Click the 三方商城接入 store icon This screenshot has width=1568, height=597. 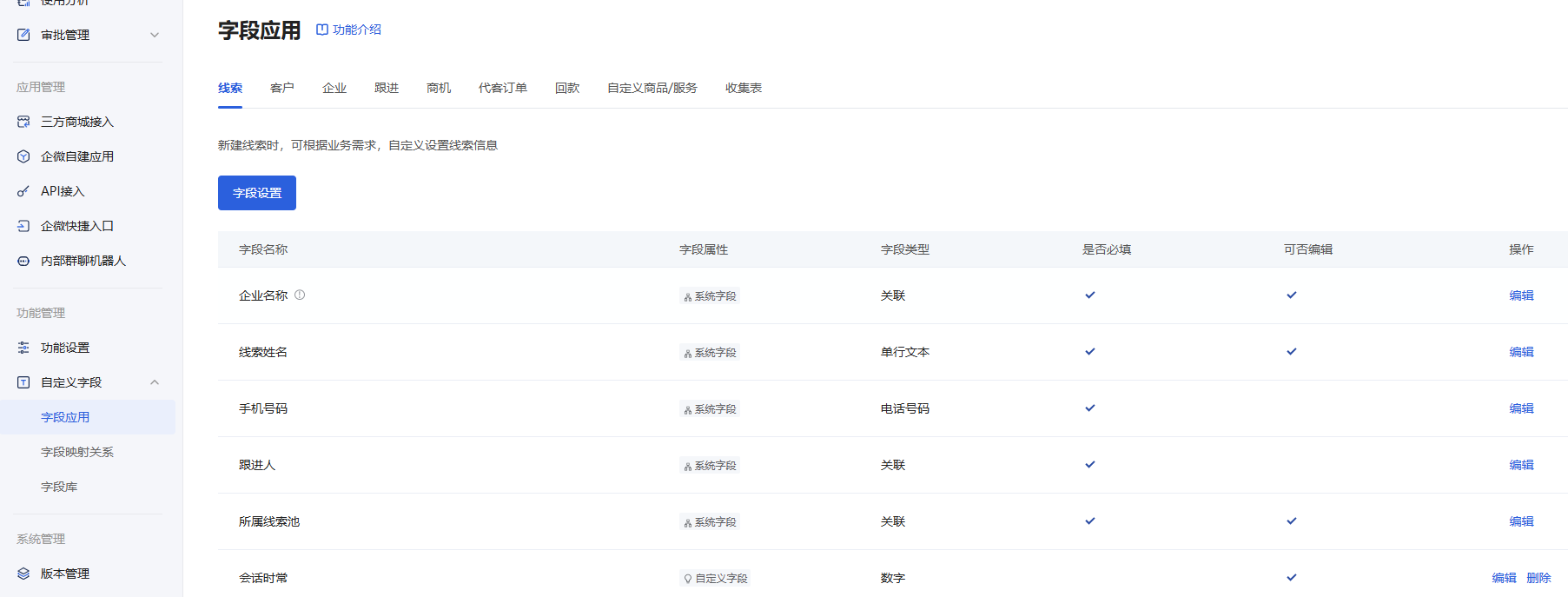(23, 122)
